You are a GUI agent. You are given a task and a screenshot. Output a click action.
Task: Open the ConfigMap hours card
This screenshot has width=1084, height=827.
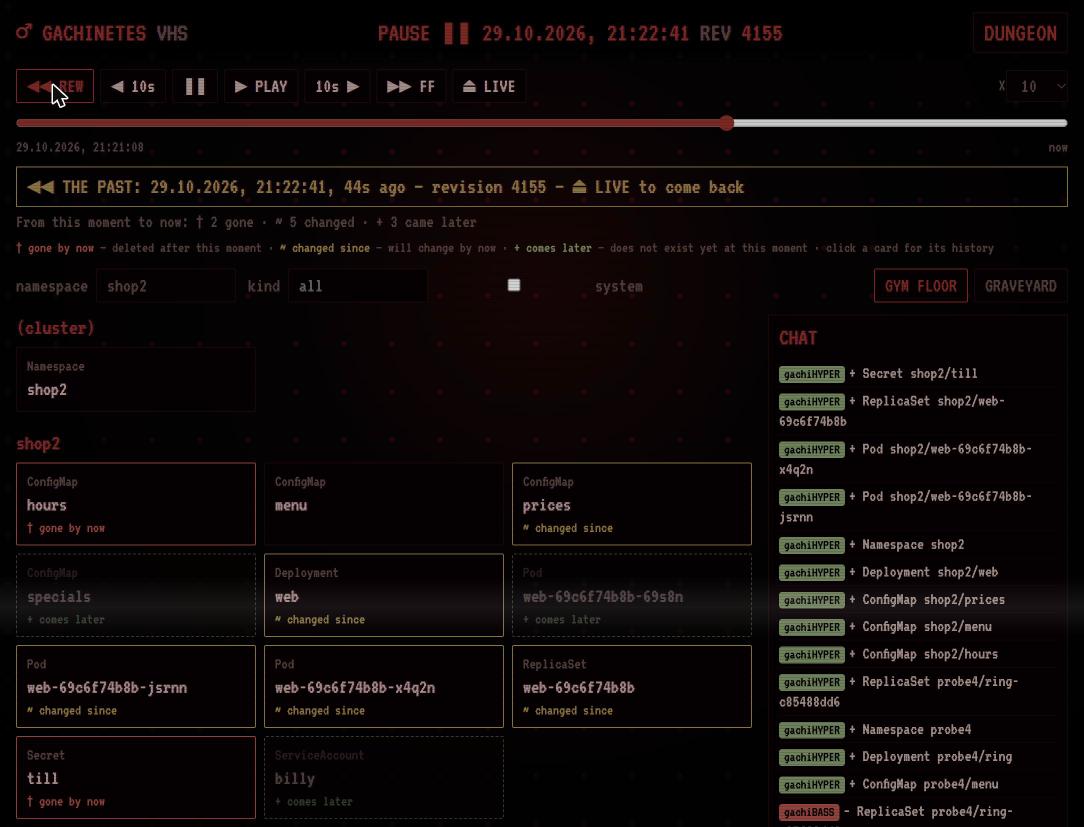[136, 504]
